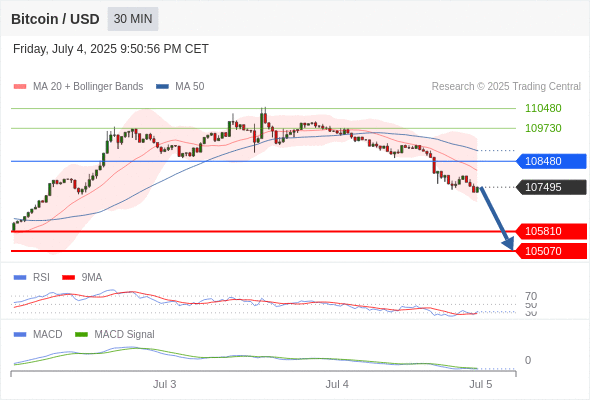Screen dimensions: 590x400
Task: Click the Jul 3 date axis label
Action: [164, 384]
